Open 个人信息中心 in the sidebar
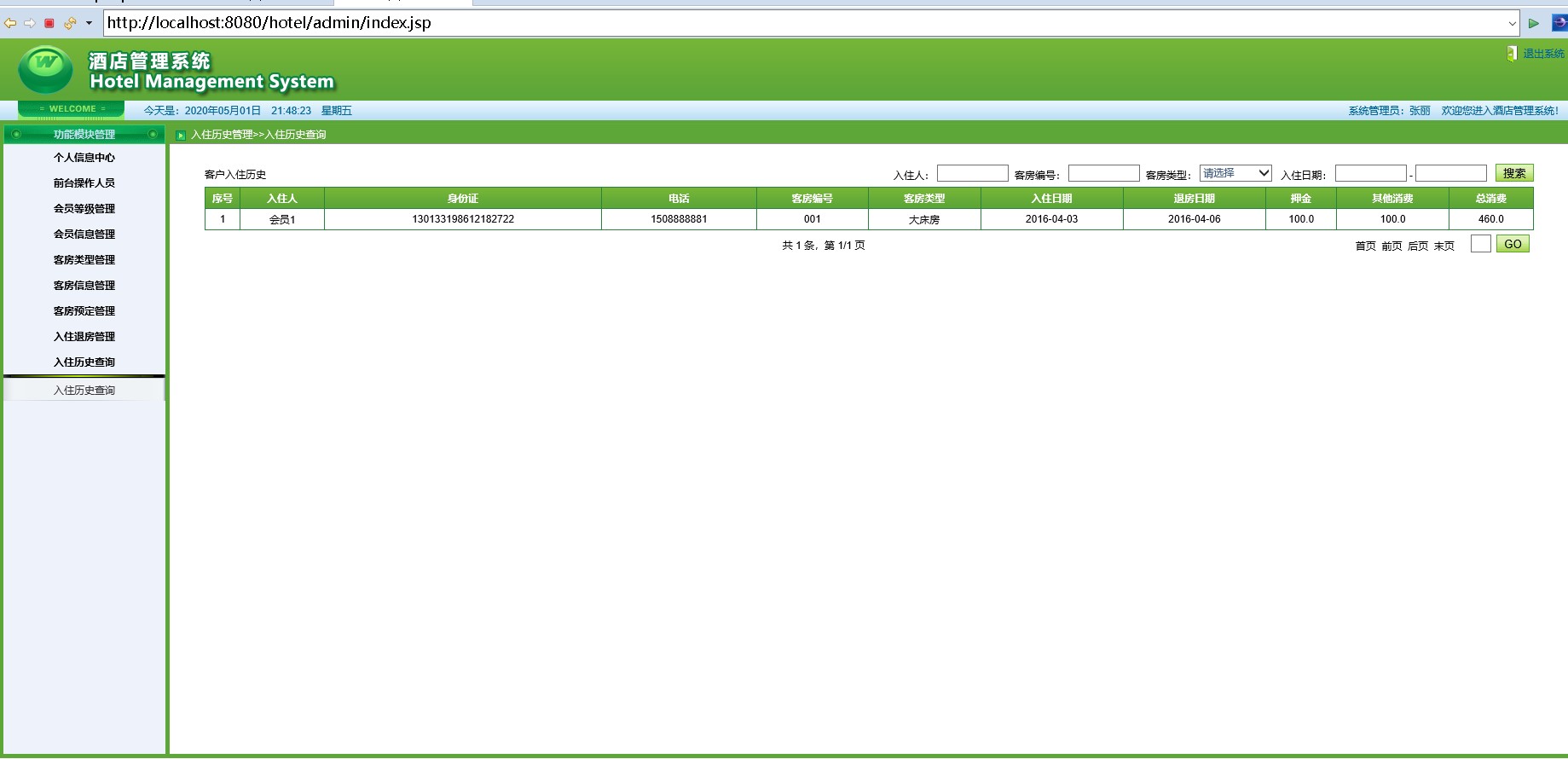Screen dimensions: 1568x759 pos(84,158)
